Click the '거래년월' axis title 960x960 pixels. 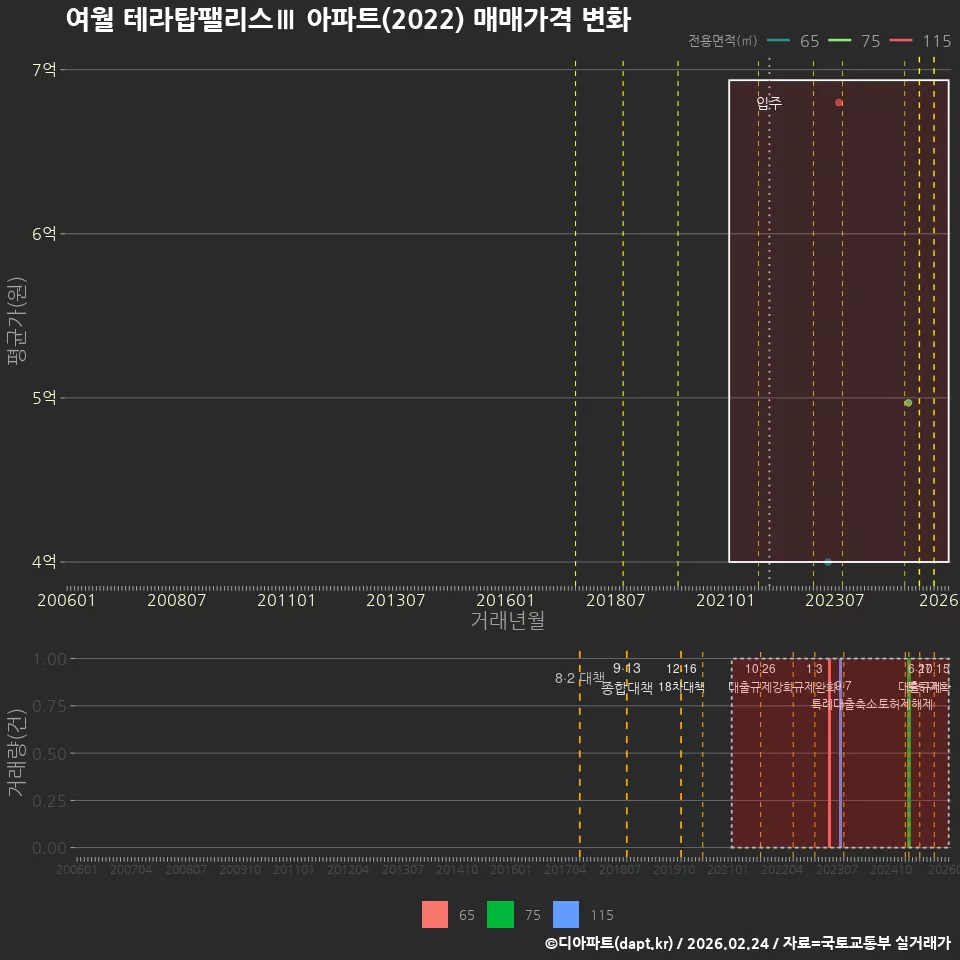508,620
